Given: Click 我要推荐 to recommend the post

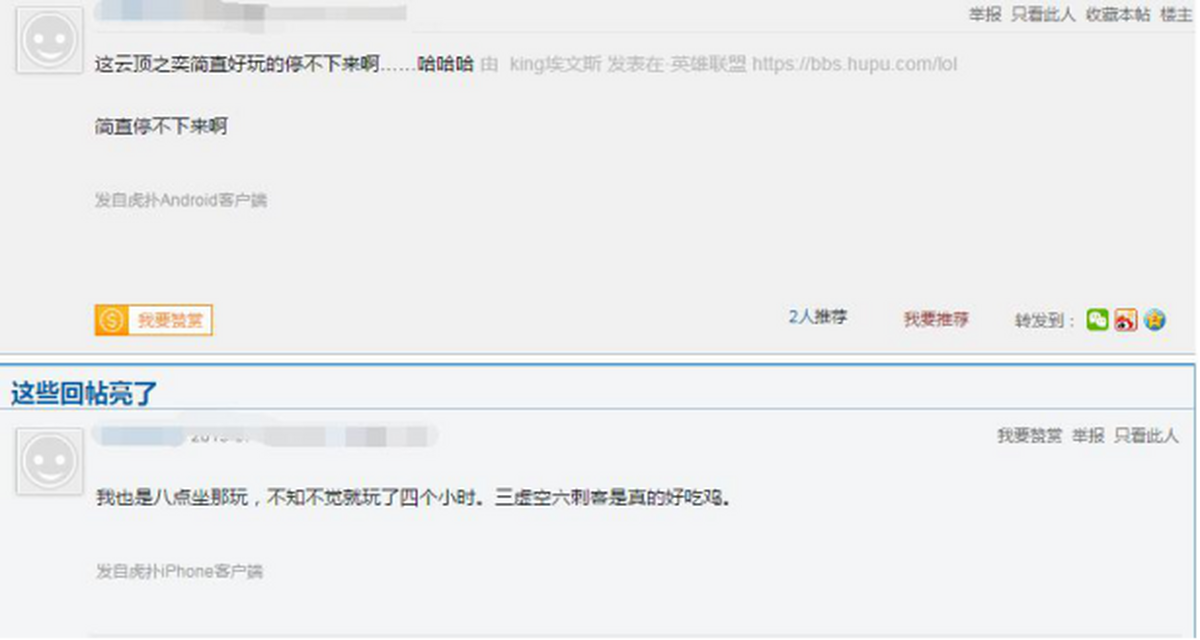Looking at the screenshot, I should coord(936,319).
